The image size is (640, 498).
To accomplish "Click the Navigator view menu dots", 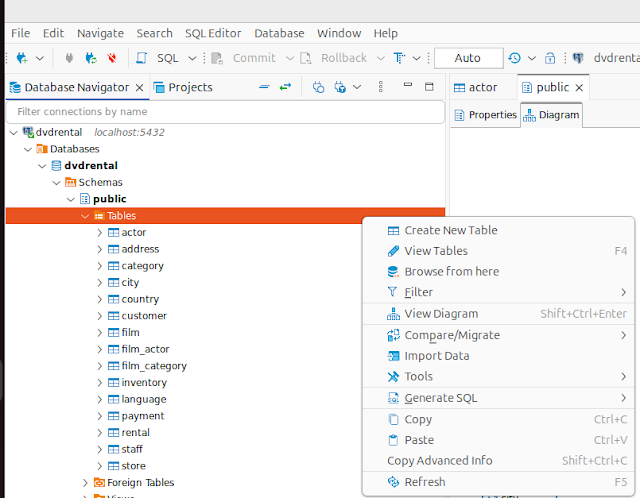I will click(380, 87).
